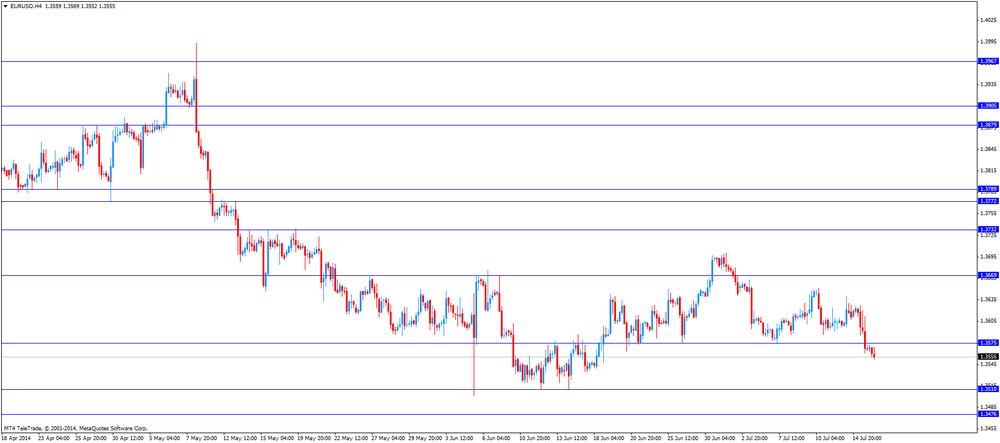The image size is (1000, 443).
Task: Select the 1.3789 horizontal line price label
Action: click(x=989, y=189)
